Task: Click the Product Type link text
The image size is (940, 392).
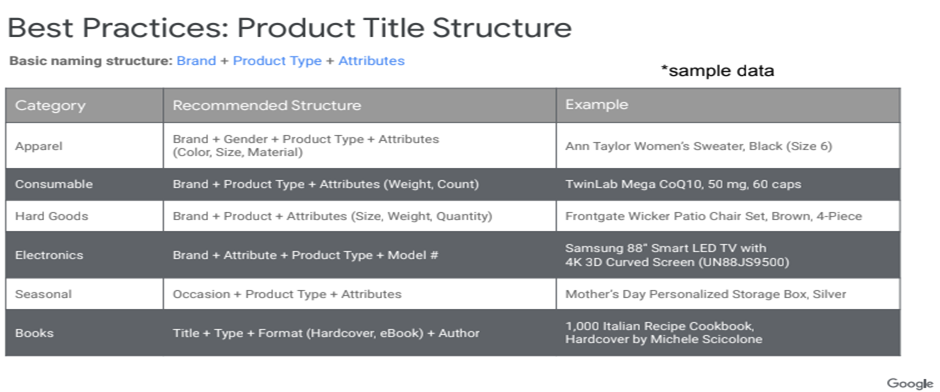Action: click(278, 61)
